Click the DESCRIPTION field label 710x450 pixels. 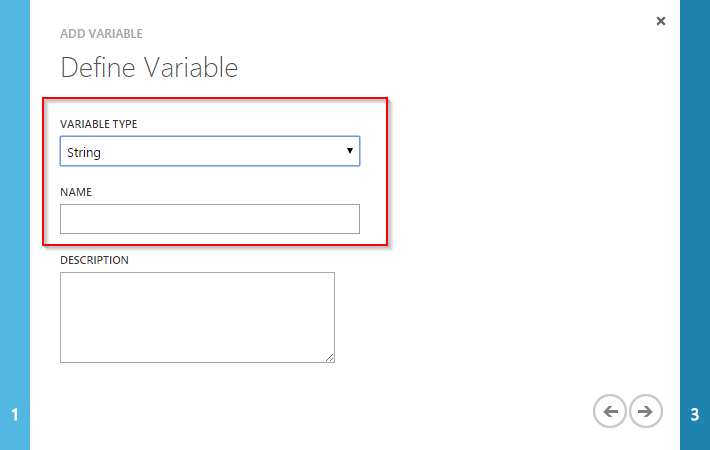[x=94, y=260]
